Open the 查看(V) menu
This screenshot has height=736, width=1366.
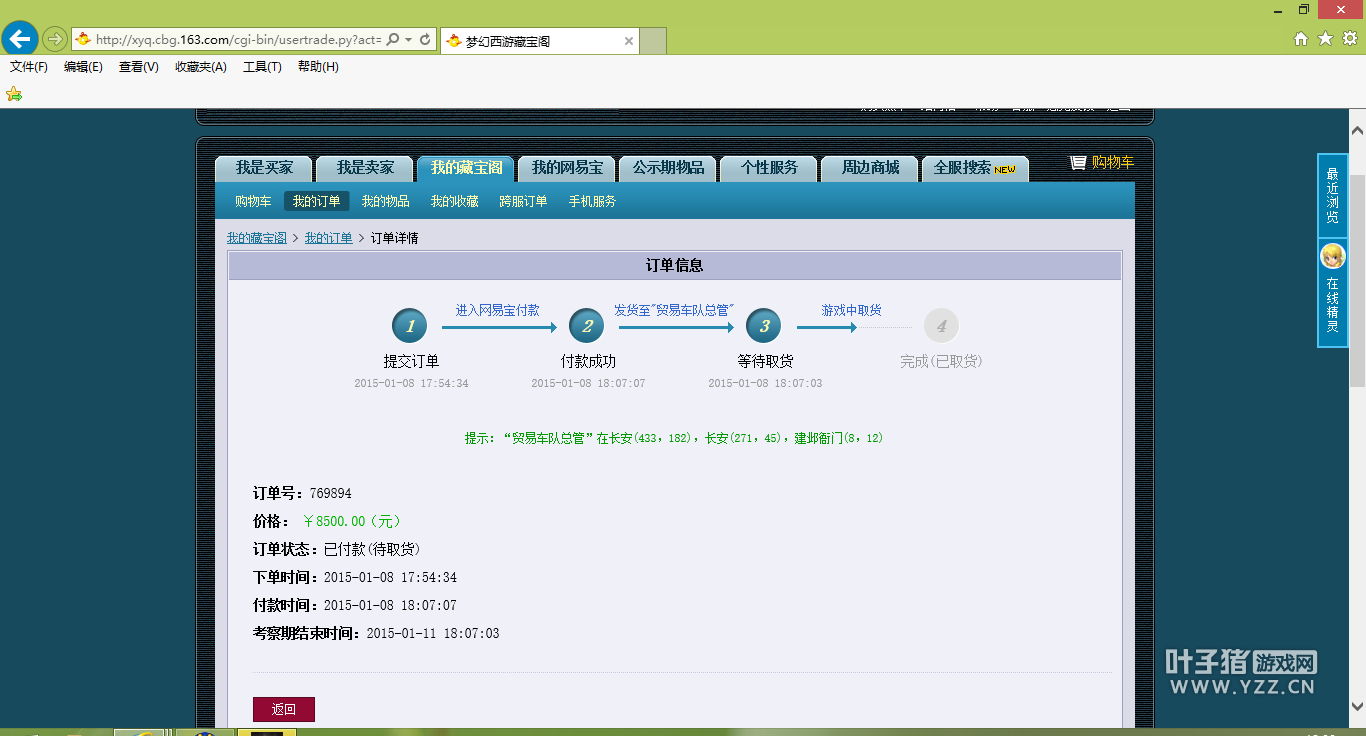tap(139, 67)
